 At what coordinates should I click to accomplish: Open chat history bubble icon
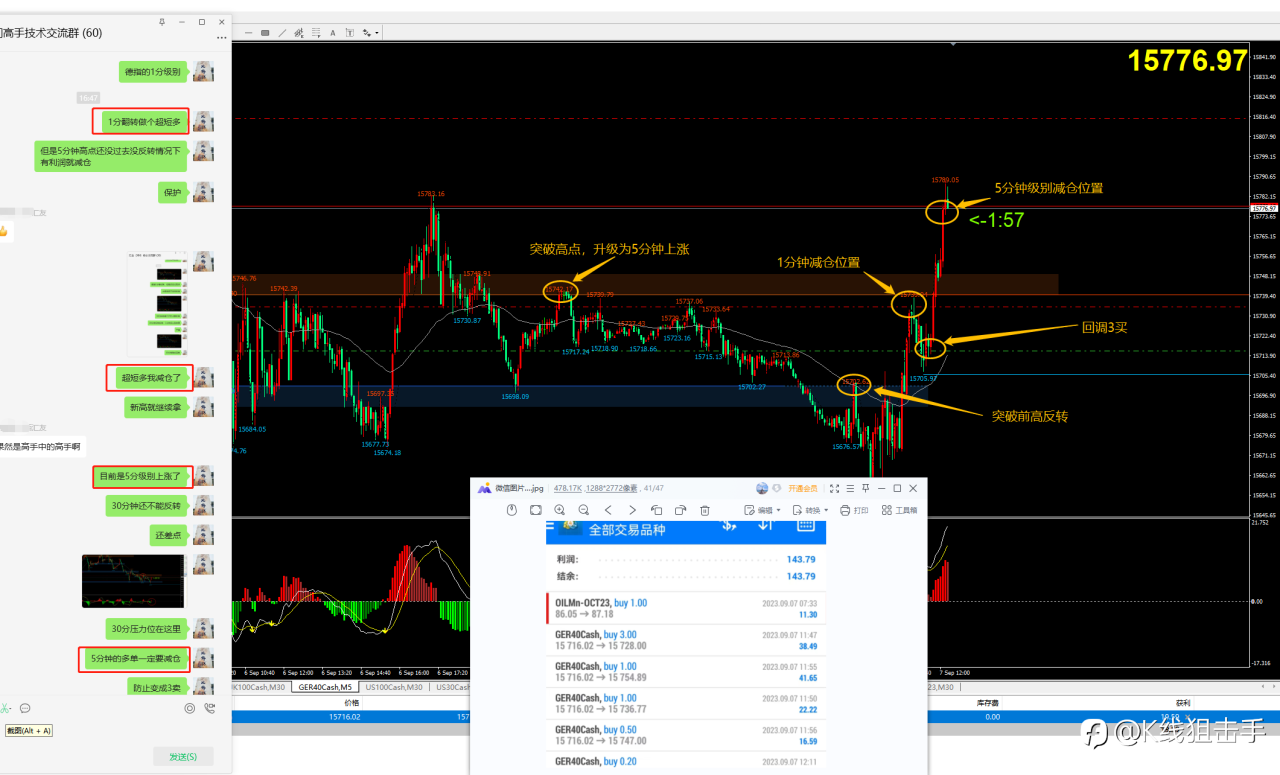(25, 708)
